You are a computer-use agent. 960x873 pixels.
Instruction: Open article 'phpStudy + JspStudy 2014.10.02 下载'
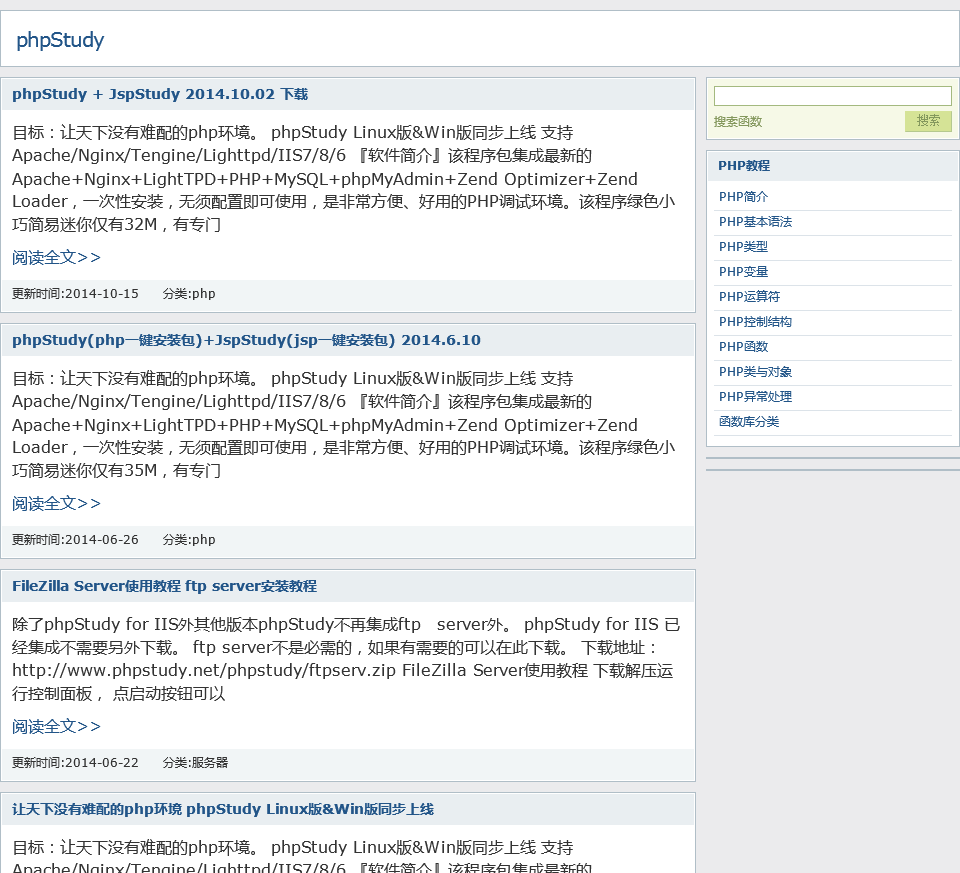point(160,94)
